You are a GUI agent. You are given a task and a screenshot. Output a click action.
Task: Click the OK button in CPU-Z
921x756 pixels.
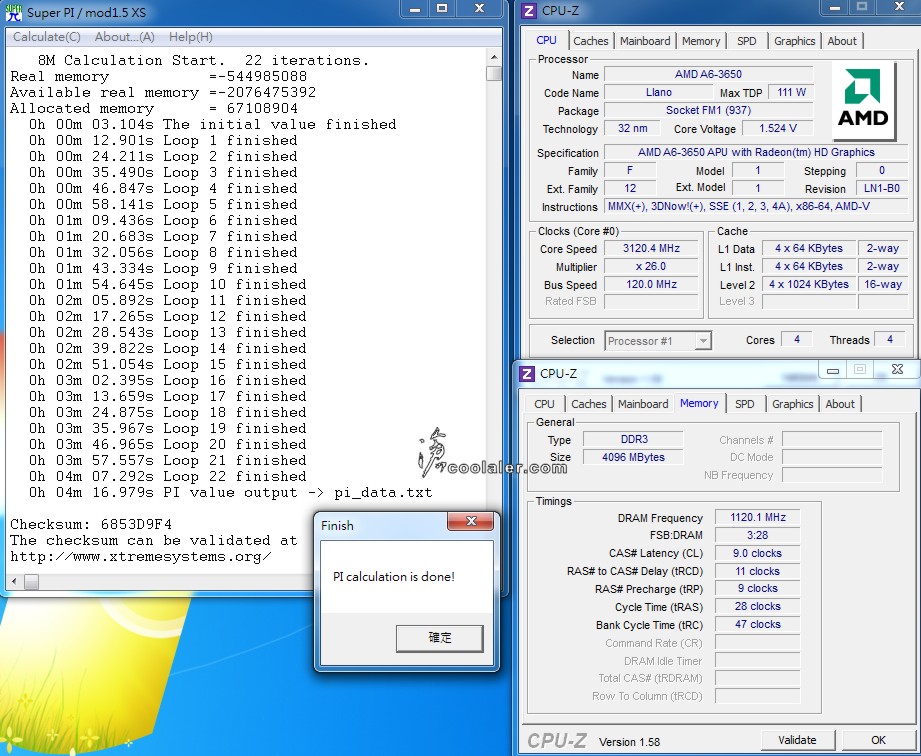878,740
